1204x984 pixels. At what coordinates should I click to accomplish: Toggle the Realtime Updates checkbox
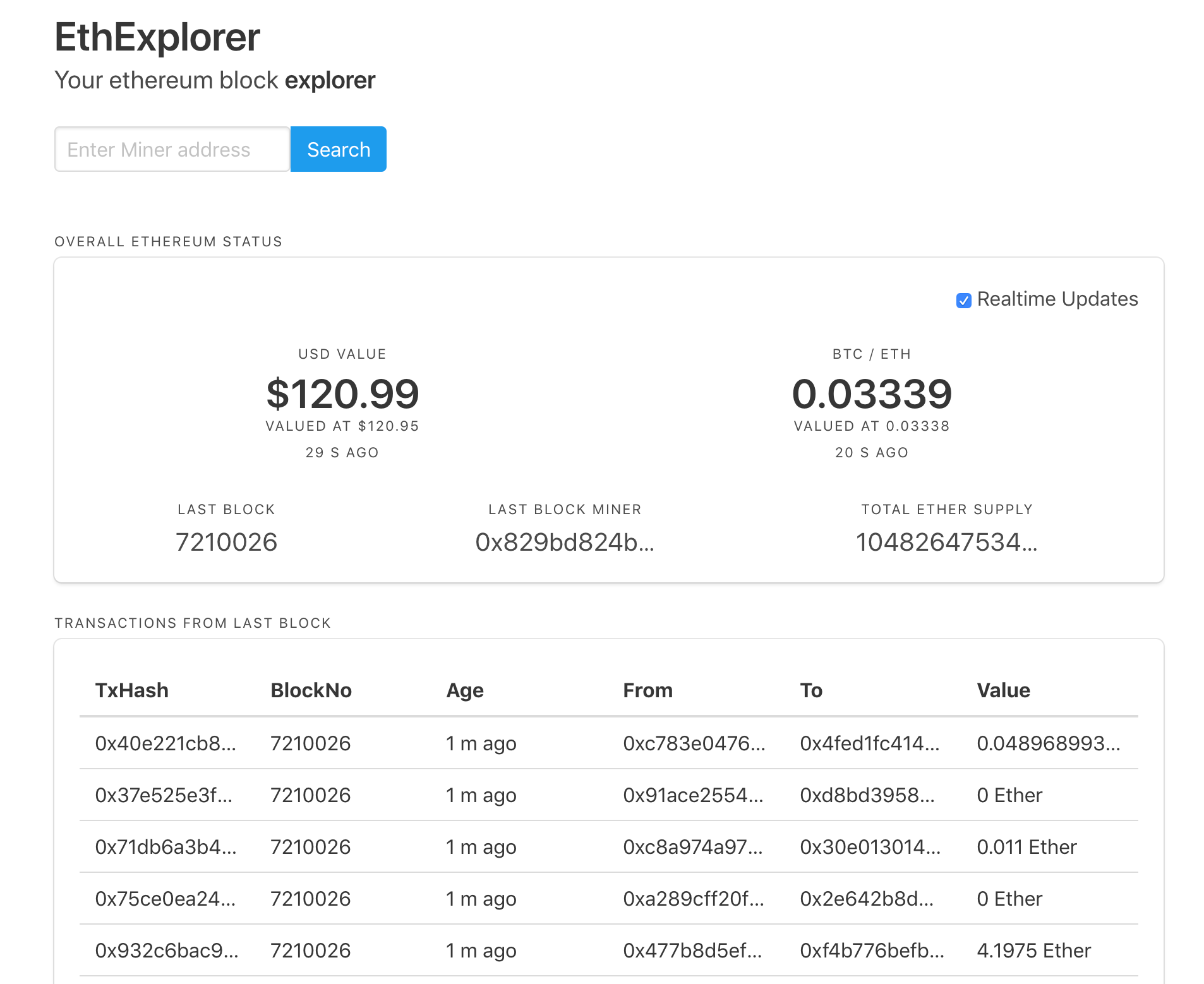point(963,300)
